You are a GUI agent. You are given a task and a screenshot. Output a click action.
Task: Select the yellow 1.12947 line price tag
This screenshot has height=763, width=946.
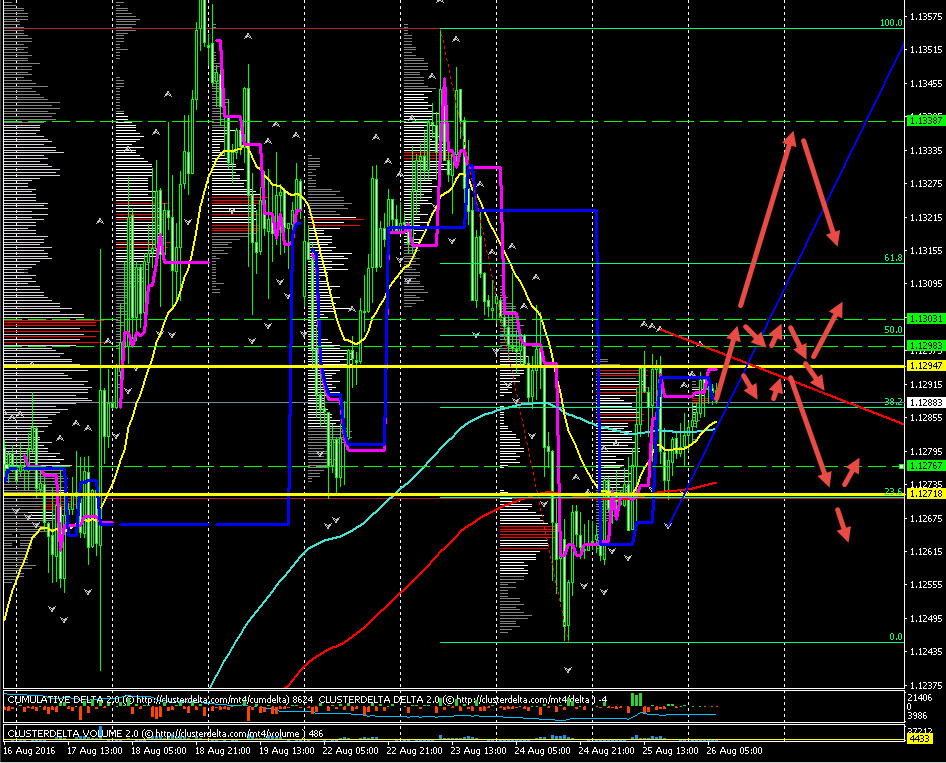coord(925,366)
